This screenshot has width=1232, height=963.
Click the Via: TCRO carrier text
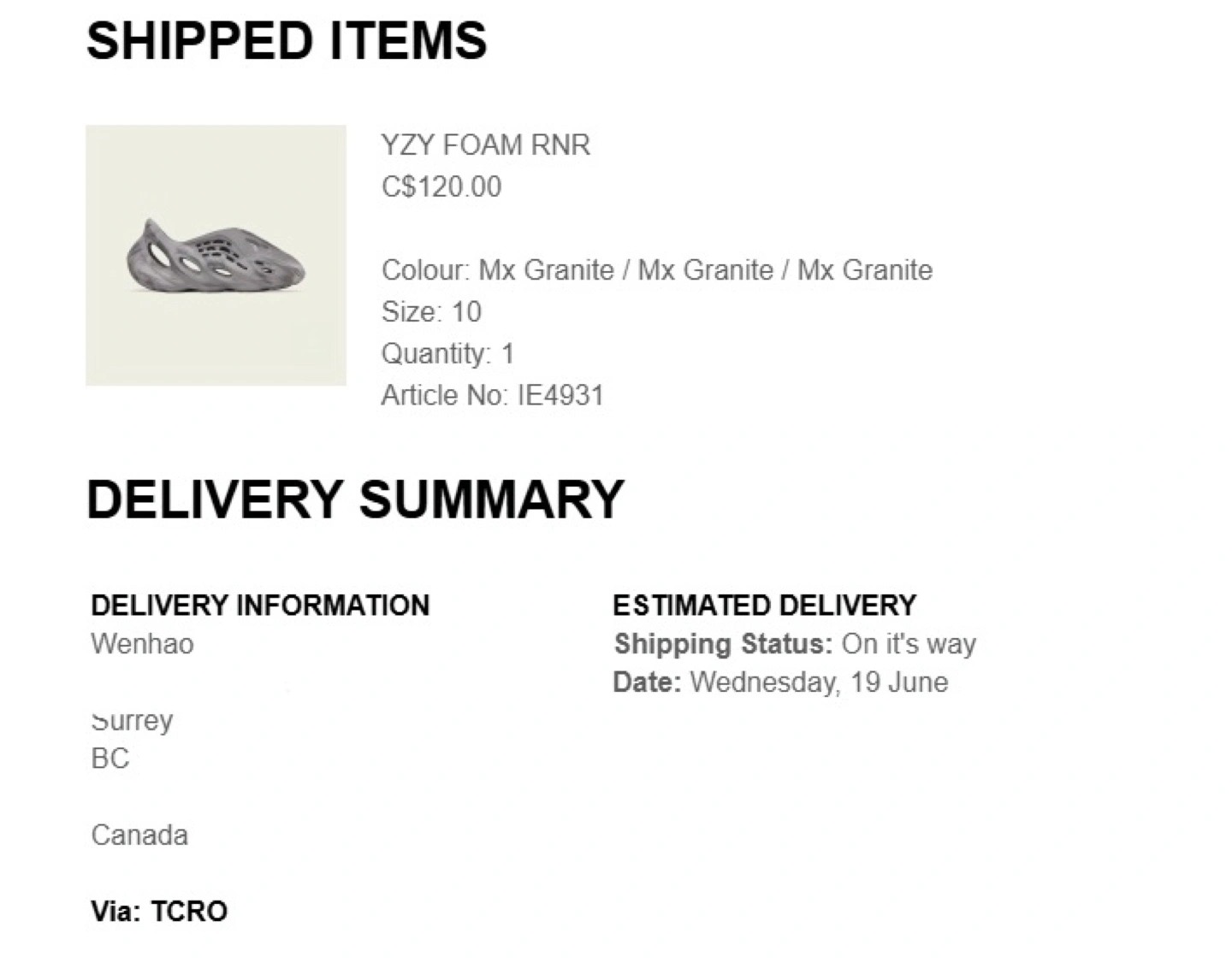coord(159,911)
